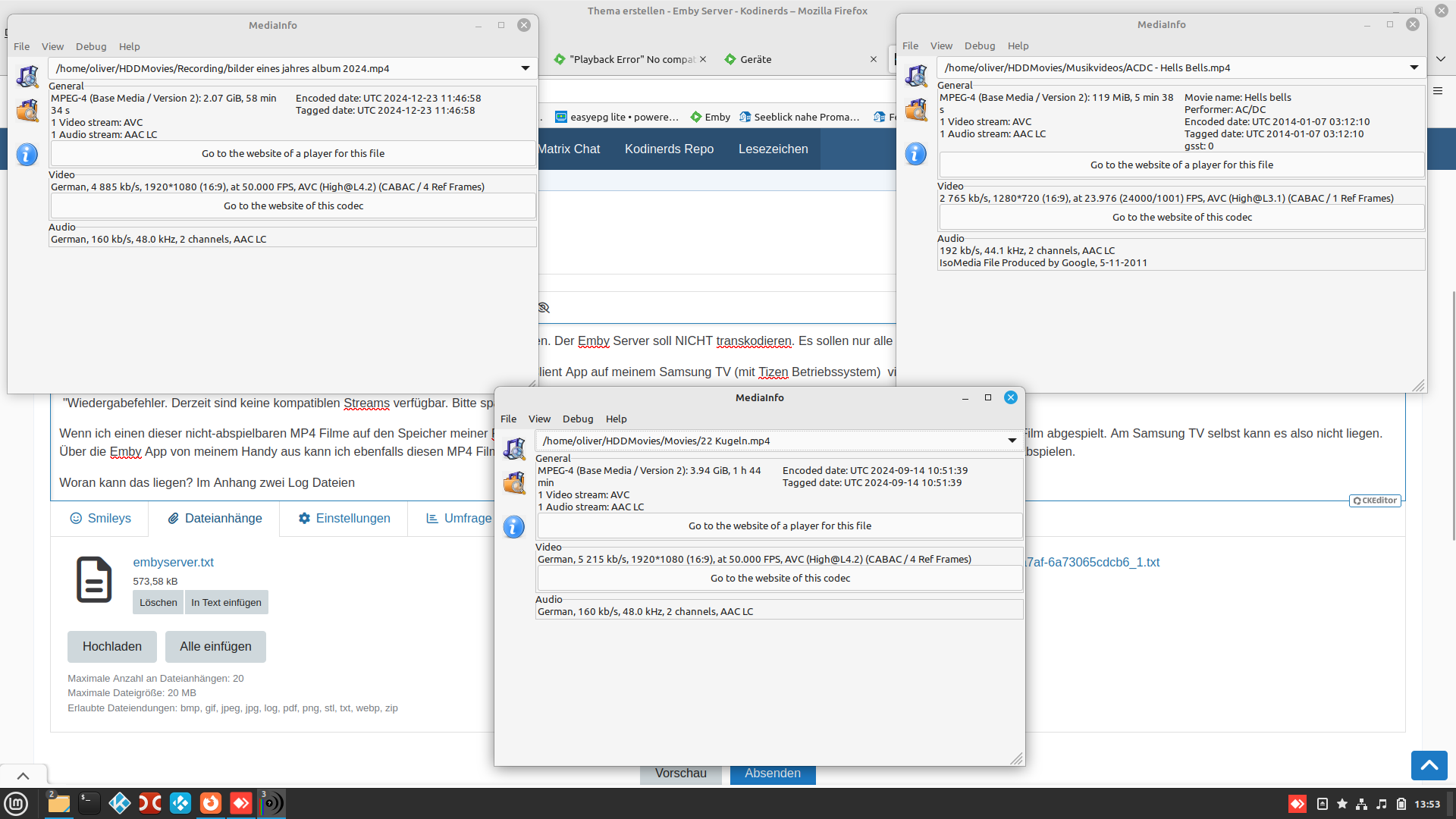The image size is (1456, 819).
Task: Click open-folder icon in bilder eines jahres window
Action: tap(27, 110)
